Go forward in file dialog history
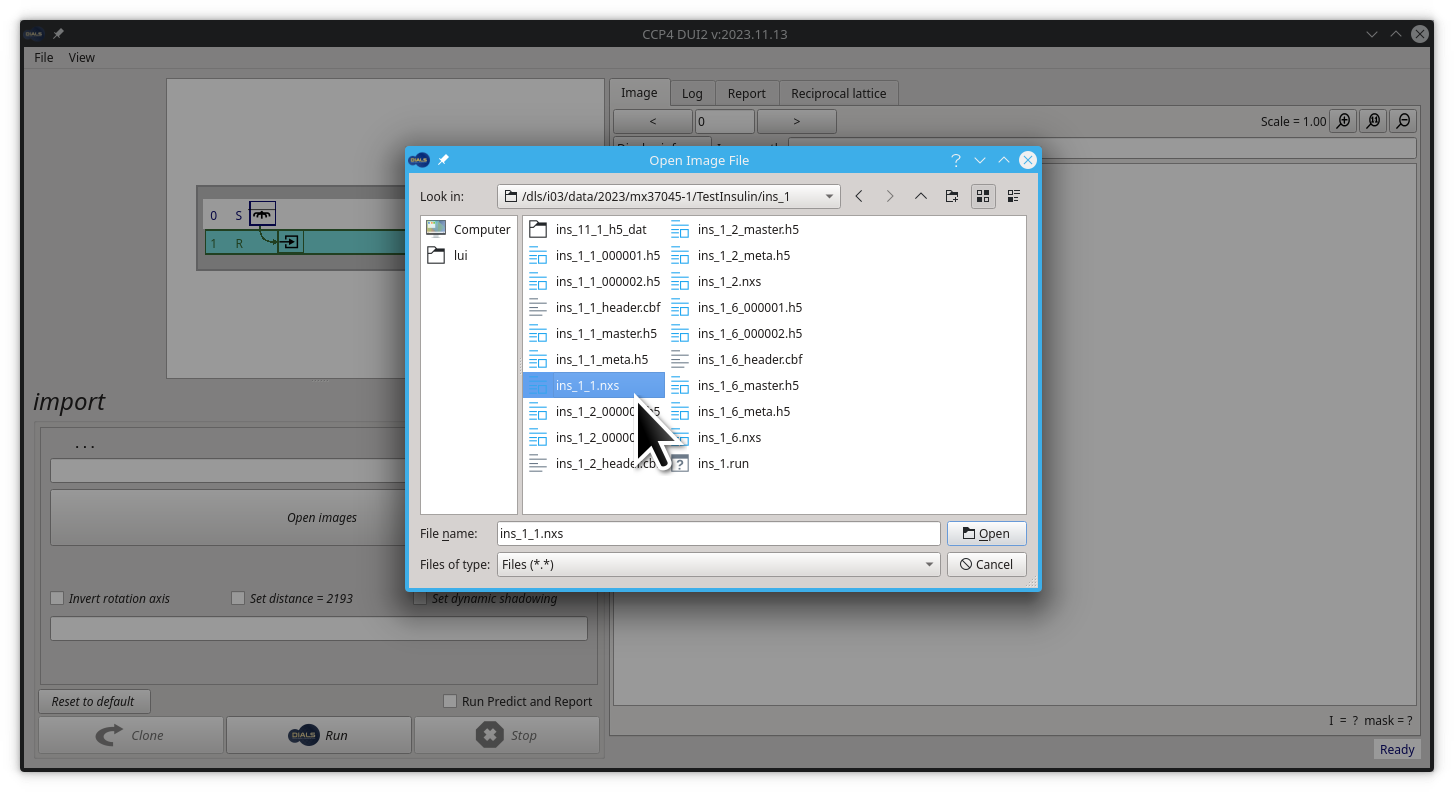The image size is (1454, 792). tap(890, 196)
